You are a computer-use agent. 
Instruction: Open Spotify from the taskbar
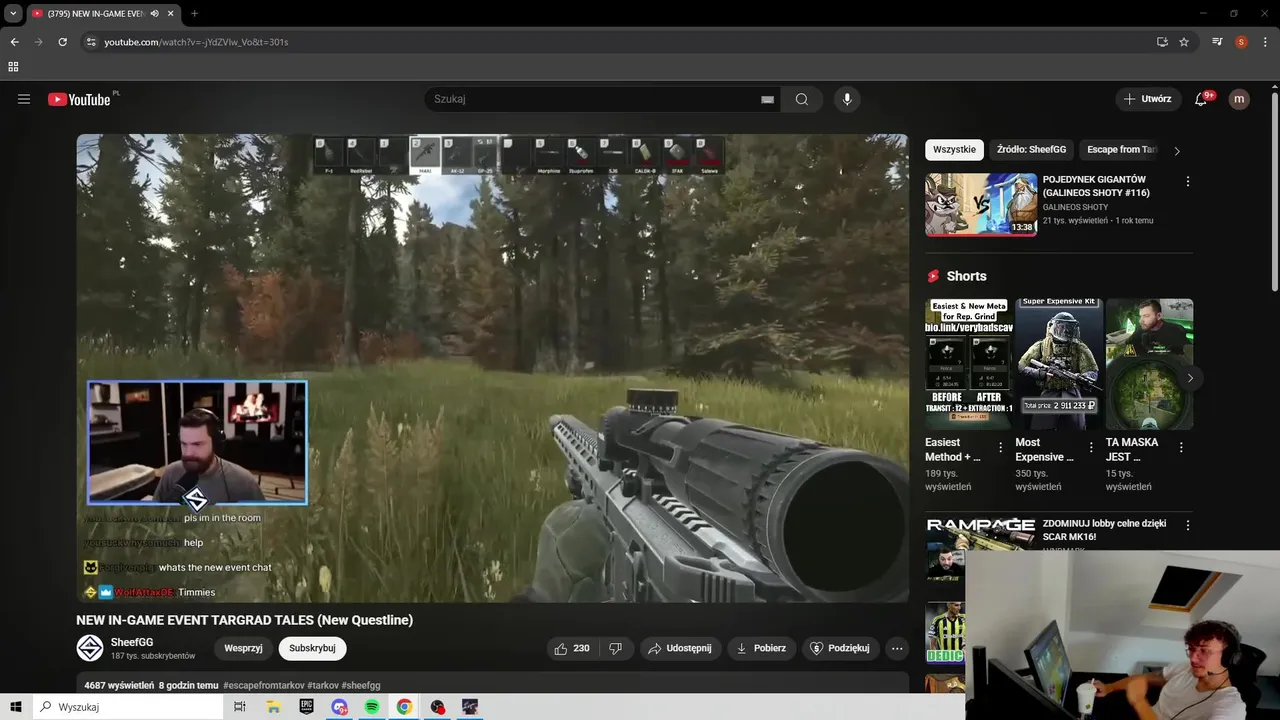pos(372,707)
